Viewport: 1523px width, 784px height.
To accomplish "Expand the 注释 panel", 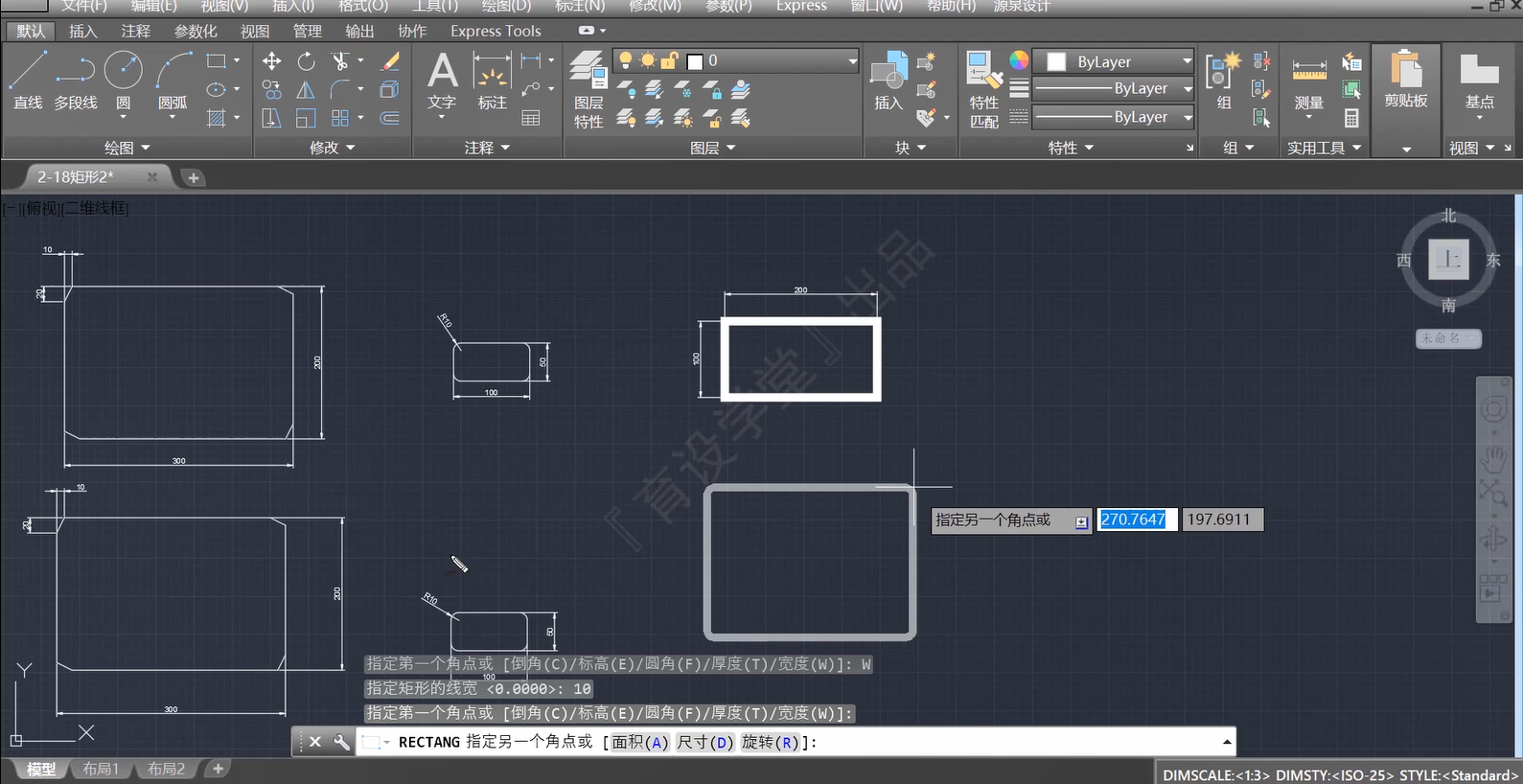I will pos(487,148).
